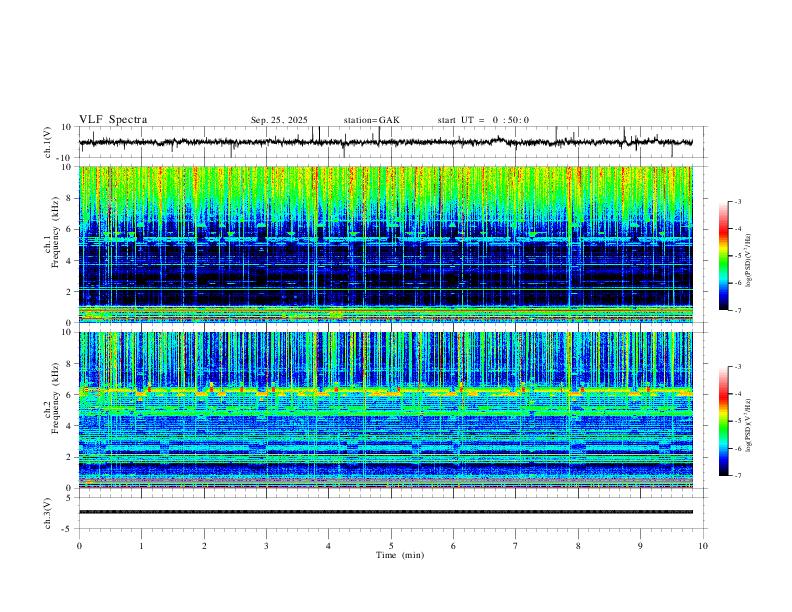Click the "ch.1(V)" axis label
Viewport: 792px width, 612px height.
pos(48,142)
